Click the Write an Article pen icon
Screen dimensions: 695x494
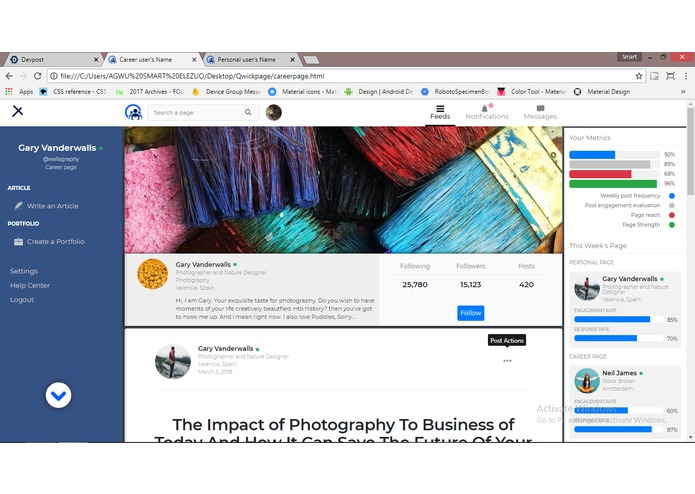(x=18, y=206)
